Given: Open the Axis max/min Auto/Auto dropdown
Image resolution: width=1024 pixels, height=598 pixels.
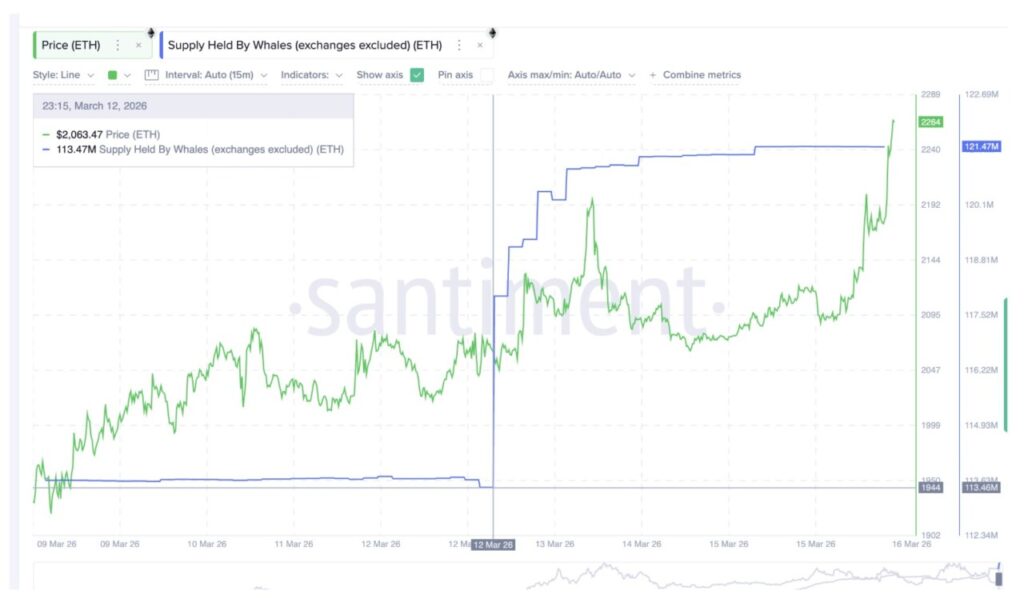Looking at the screenshot, I should (571, 75).
